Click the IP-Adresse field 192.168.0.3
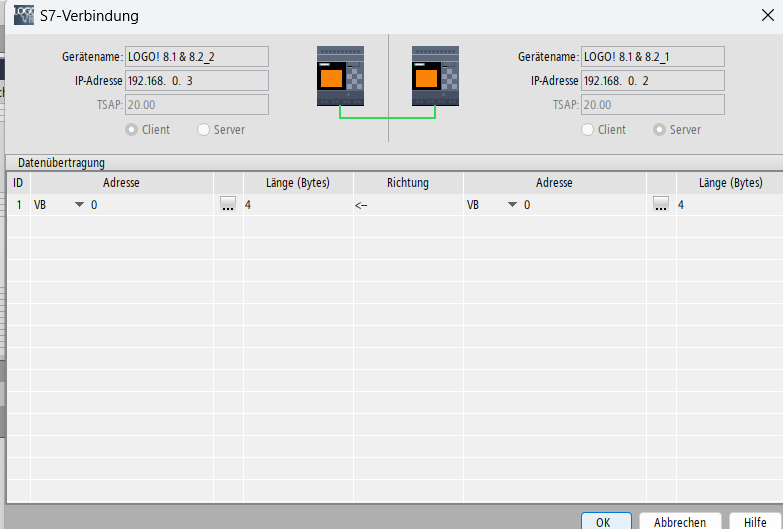783x529 pixels. 197,80
